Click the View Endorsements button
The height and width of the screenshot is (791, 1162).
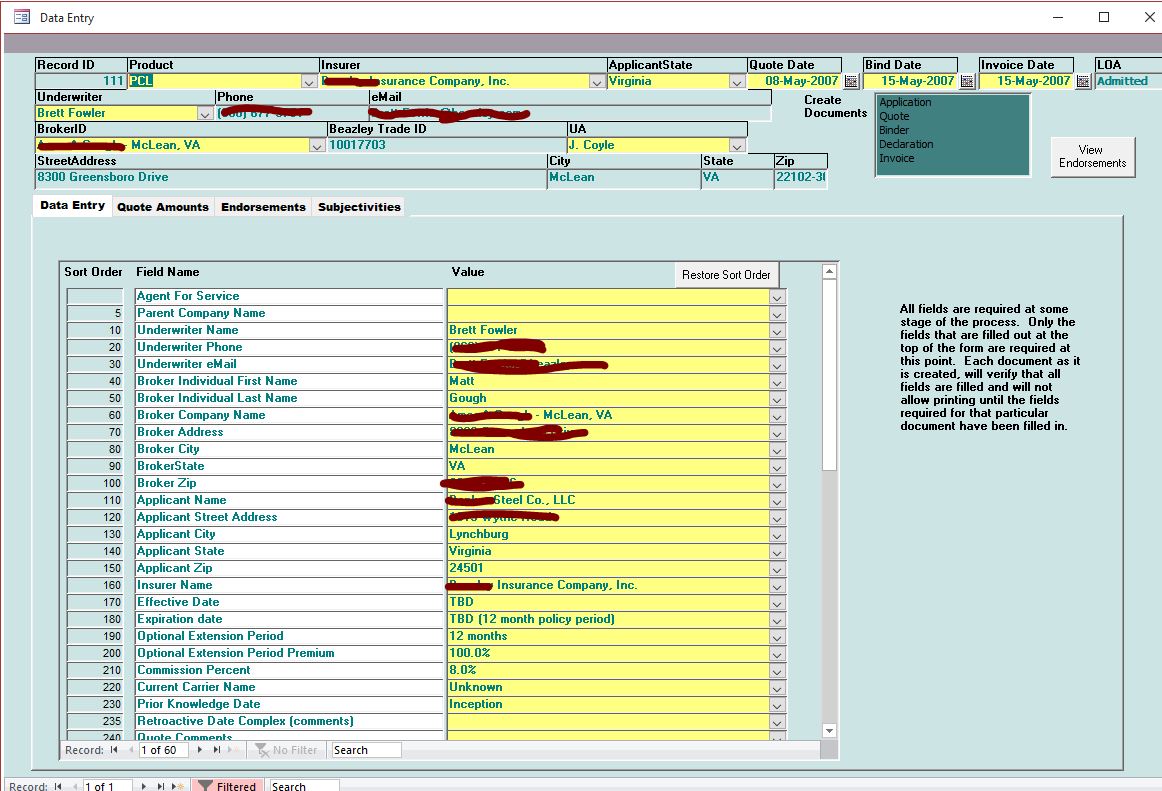1092,157
